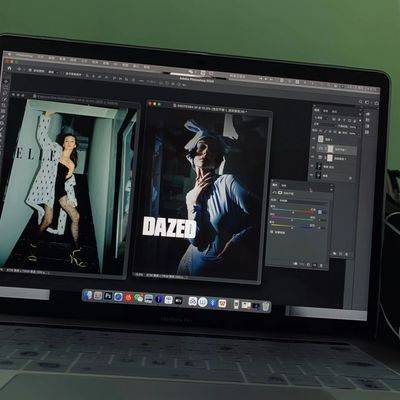Switch to the first Layers panel tab
Screen dimensions: 400x400
(318, 110)
